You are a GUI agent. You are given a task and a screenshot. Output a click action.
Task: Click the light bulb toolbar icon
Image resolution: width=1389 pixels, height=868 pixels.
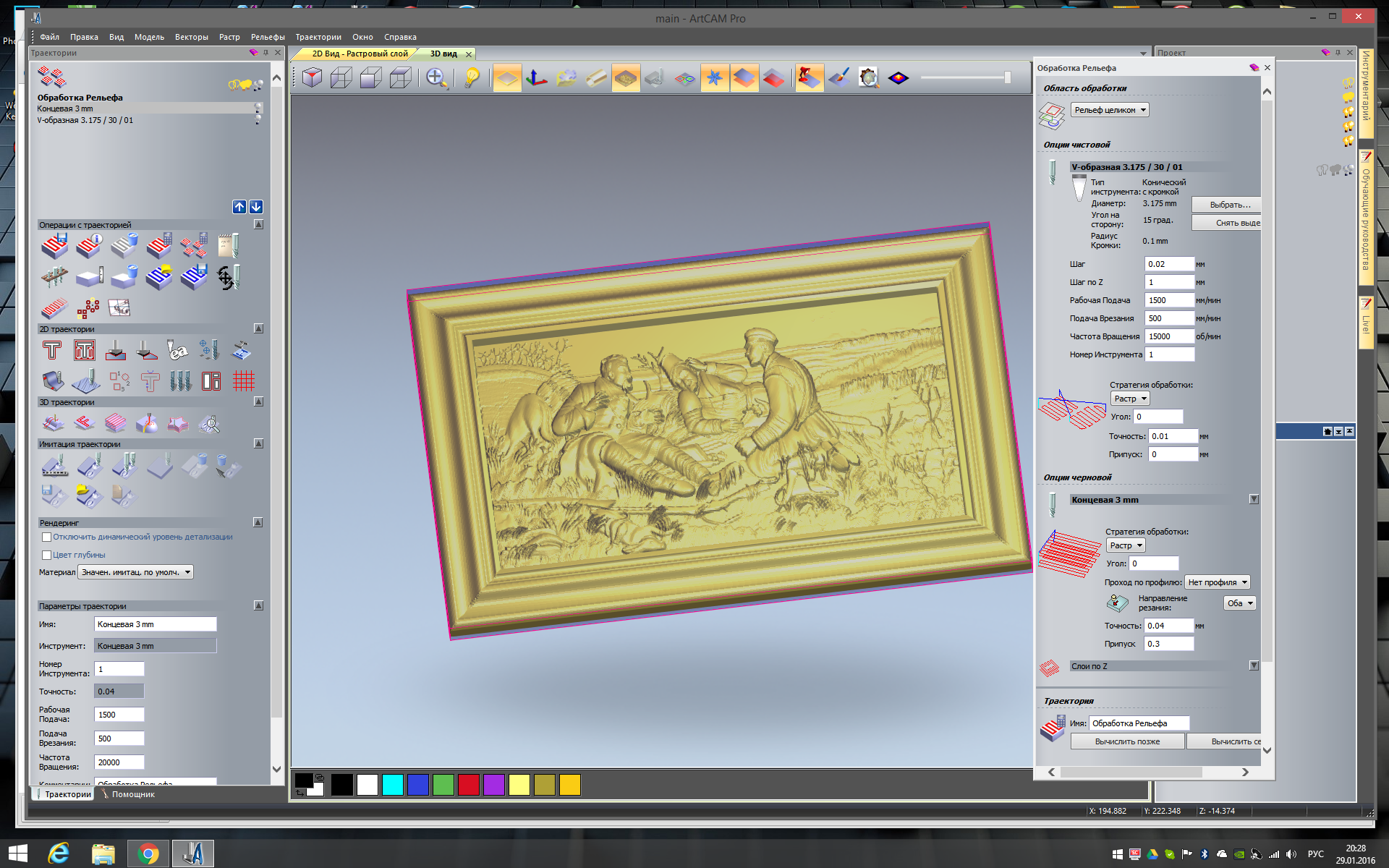[472, 77]
